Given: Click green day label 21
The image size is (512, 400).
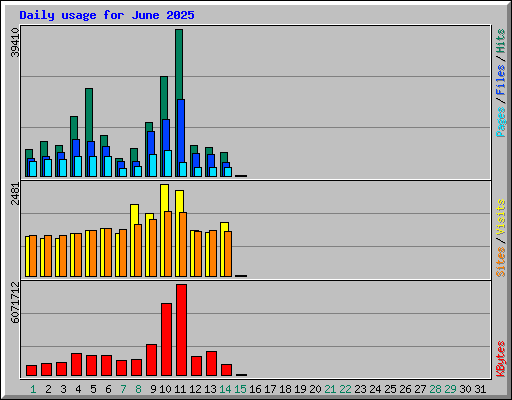Looking at the screenshot, I should pos(330,389).
